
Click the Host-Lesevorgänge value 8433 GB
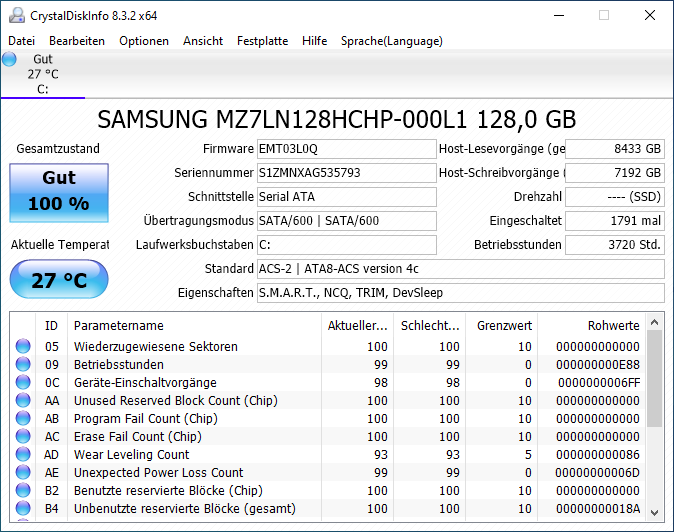point(615,149)
